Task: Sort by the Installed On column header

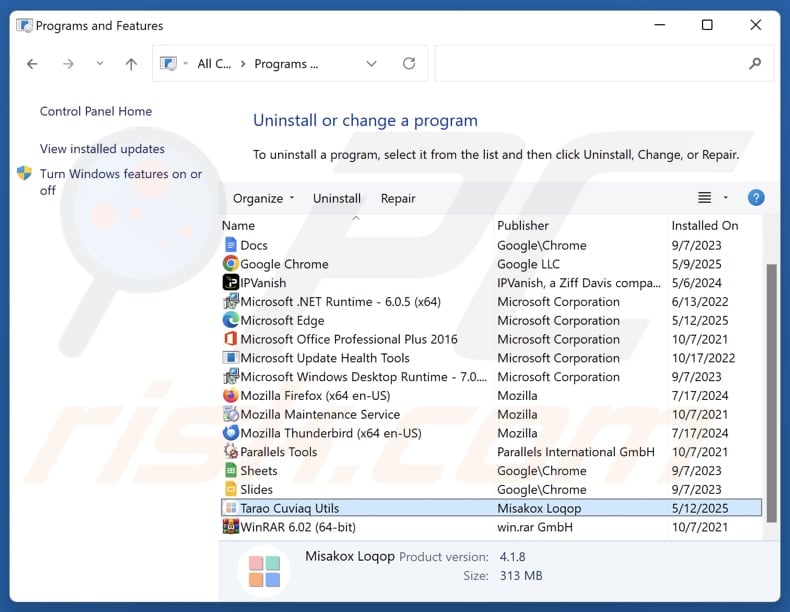Action: (705, 226)
